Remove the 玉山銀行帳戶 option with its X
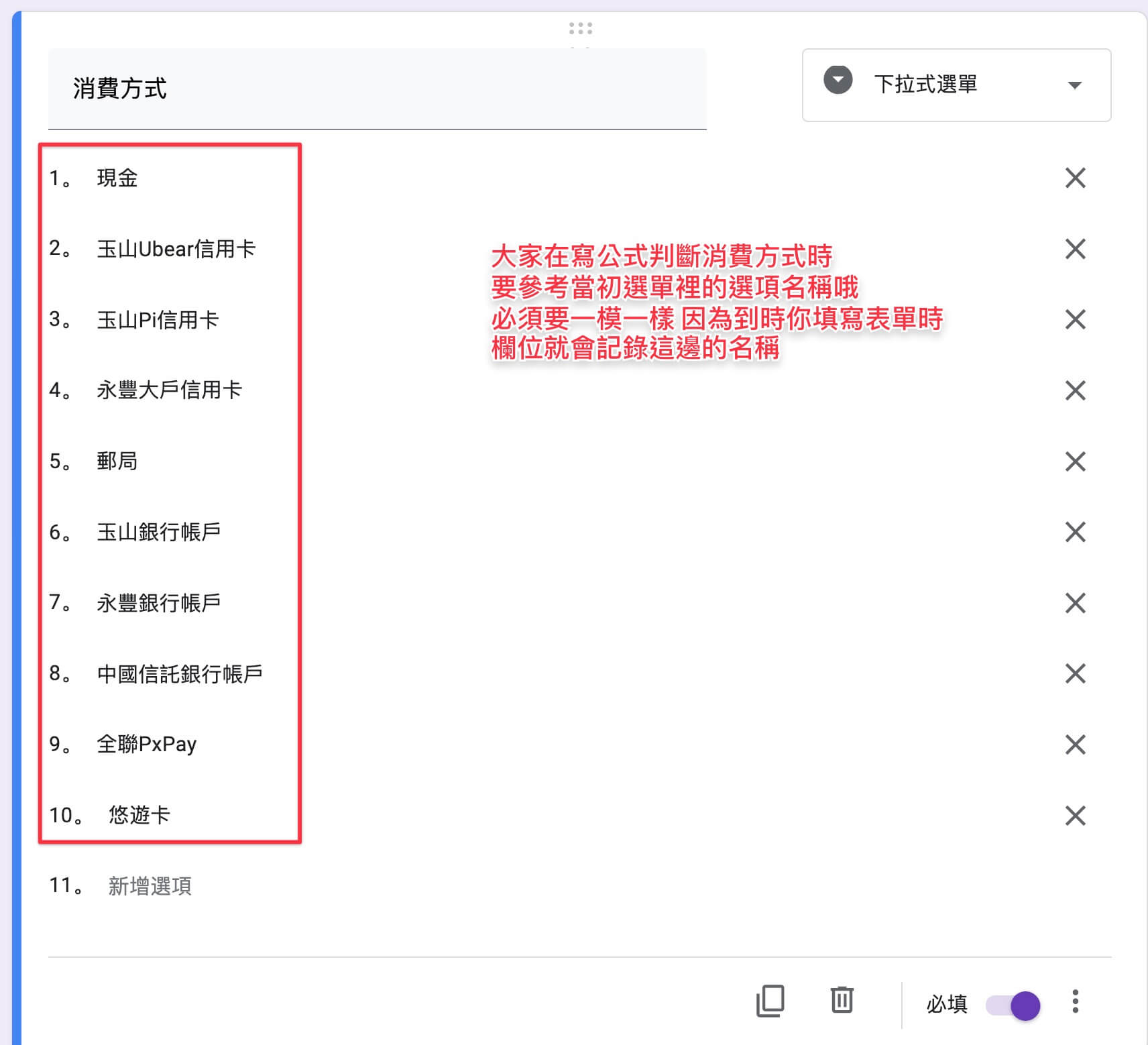 pos(1075,532)
